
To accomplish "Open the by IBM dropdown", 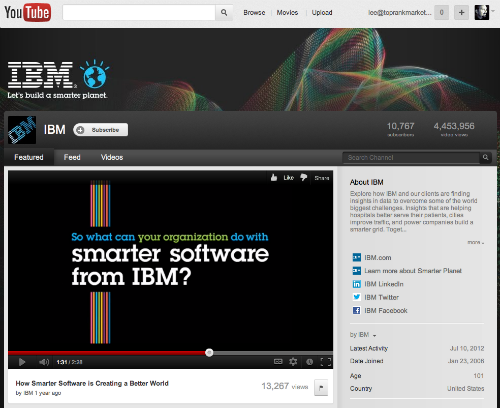I will (363, 335).
